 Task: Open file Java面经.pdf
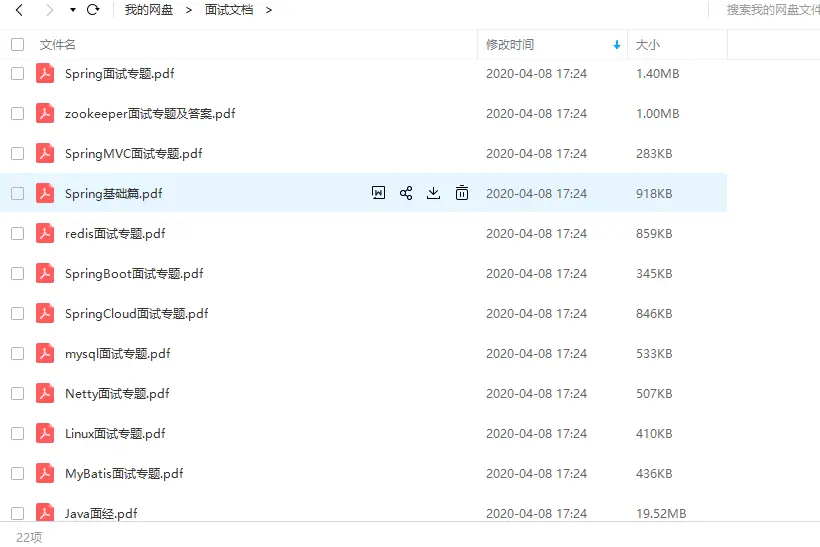[x=101, y=514]
